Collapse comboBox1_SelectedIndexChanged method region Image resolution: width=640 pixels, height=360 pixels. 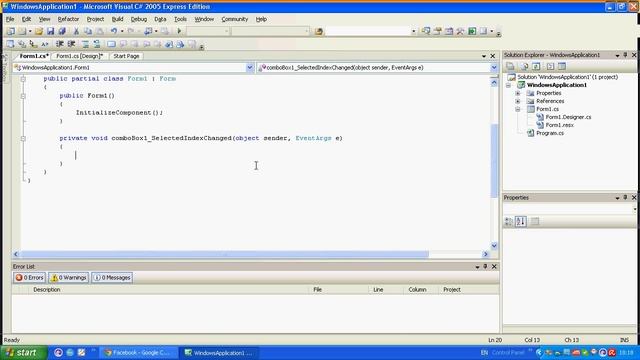pos(23,138)
